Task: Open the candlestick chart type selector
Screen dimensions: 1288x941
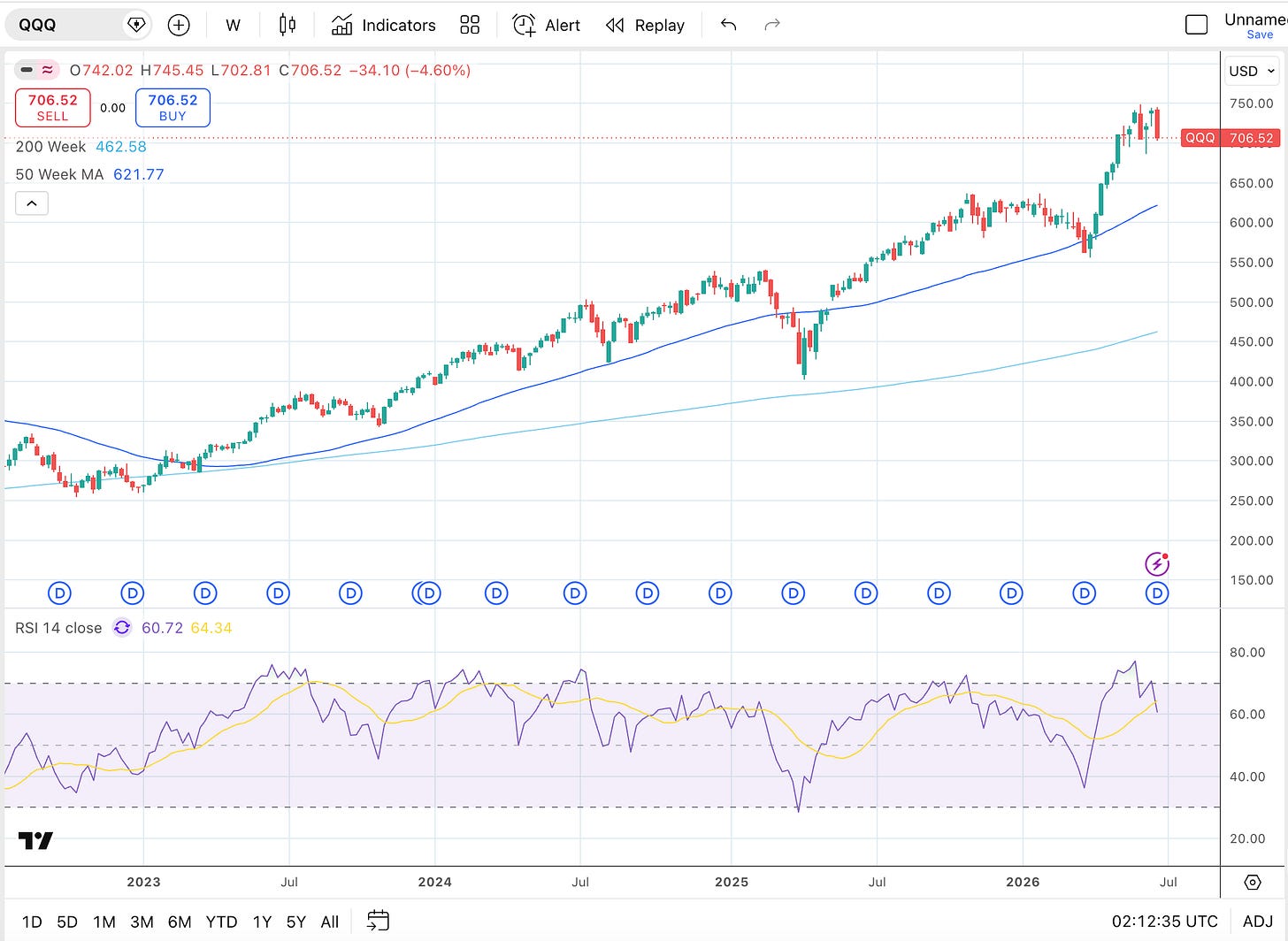Action: point(287,25)
